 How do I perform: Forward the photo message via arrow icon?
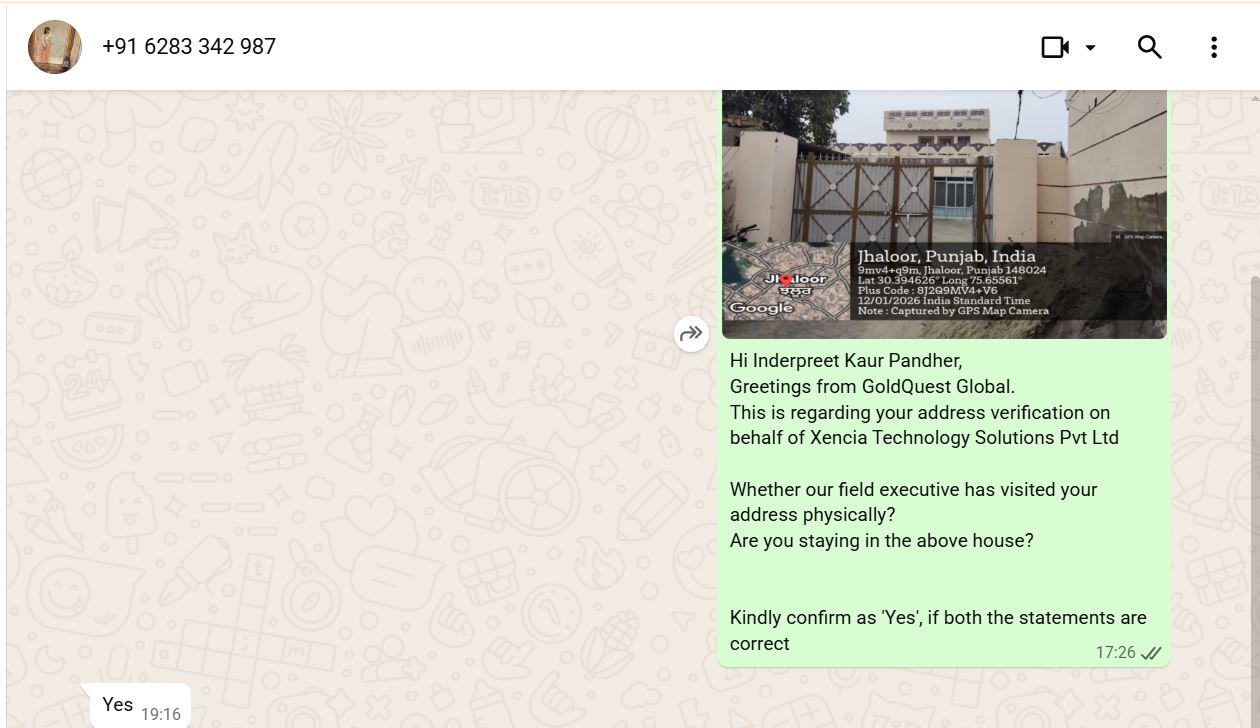[x=691, y=334]
